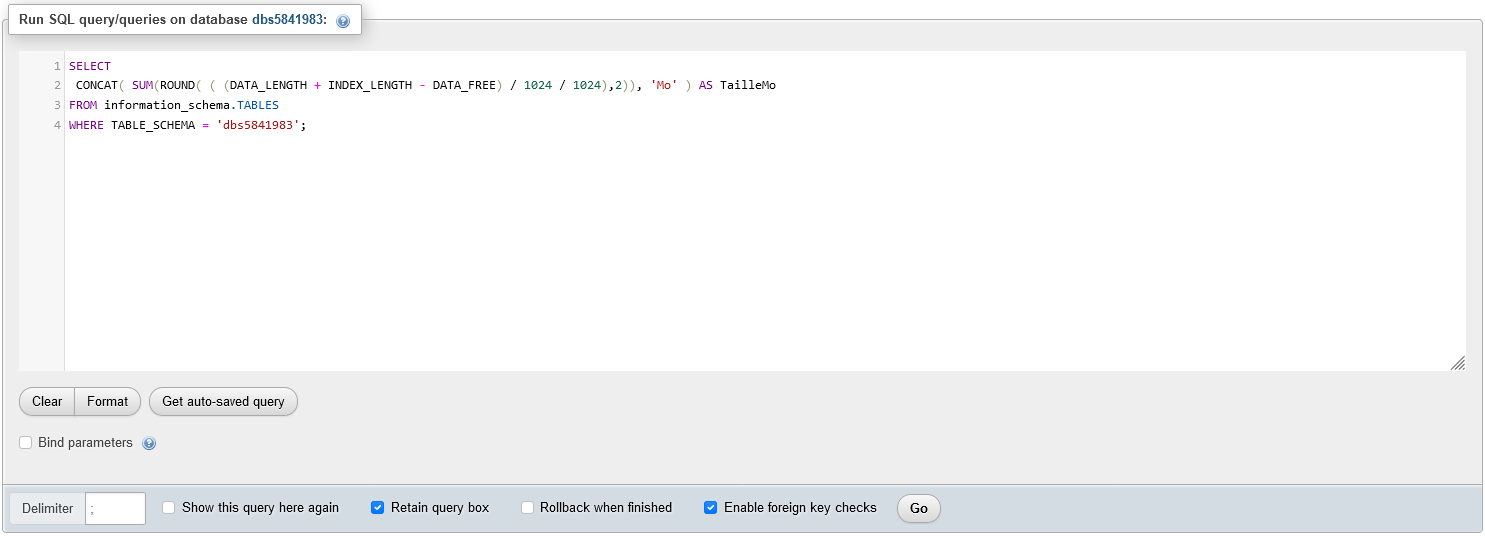This screenshot has height=536, width=1485.
Task: Run the query with the Go button
Action: click(x=918, y=508)
